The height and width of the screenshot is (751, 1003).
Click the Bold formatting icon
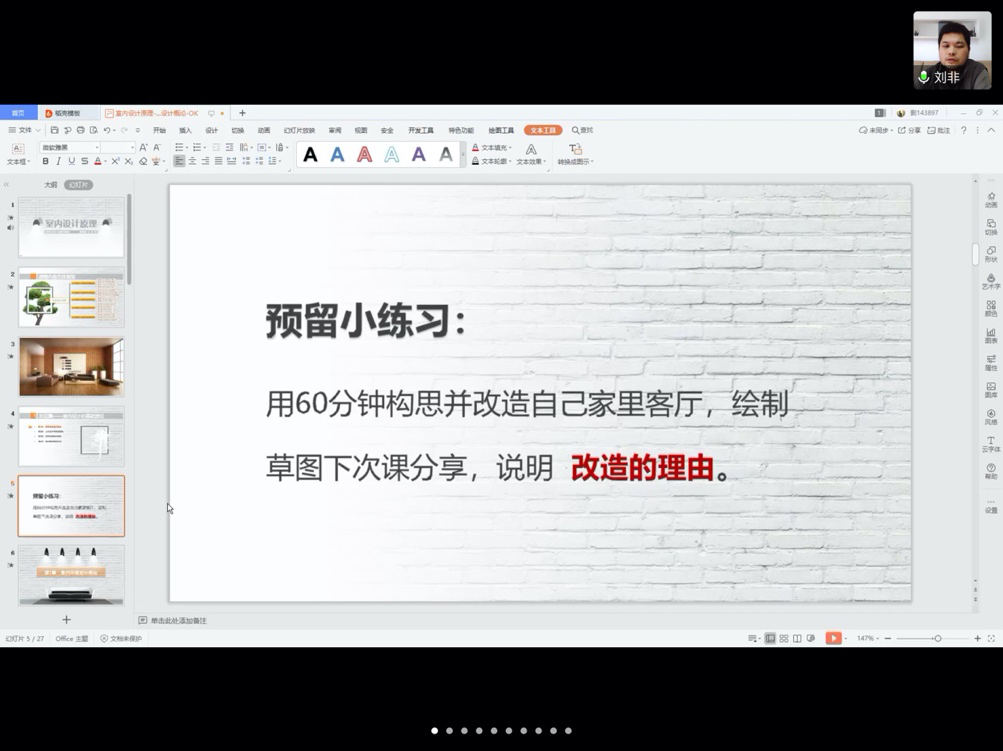45,161
